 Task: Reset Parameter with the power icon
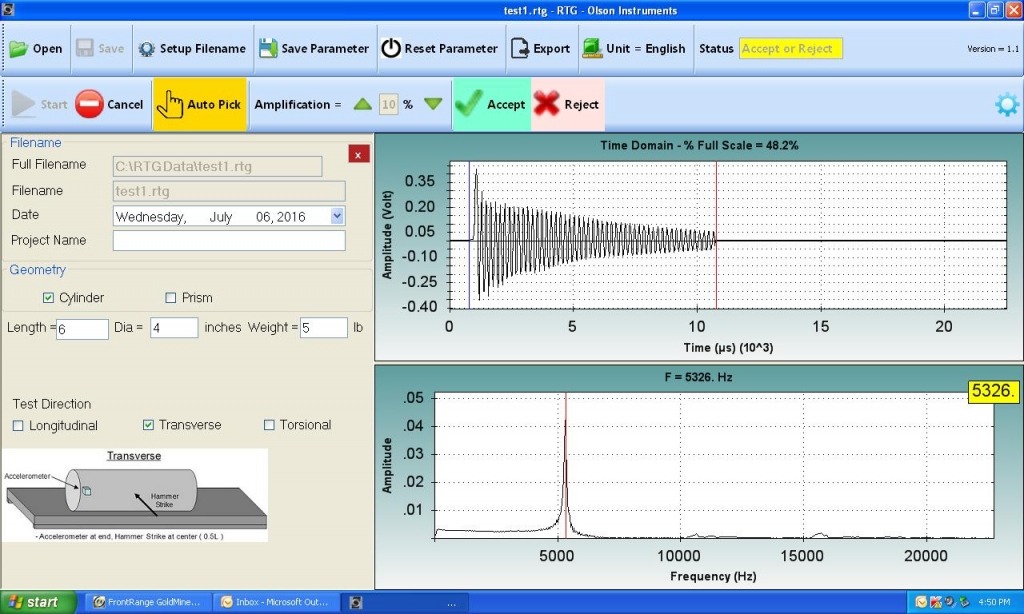coord(390,48)
